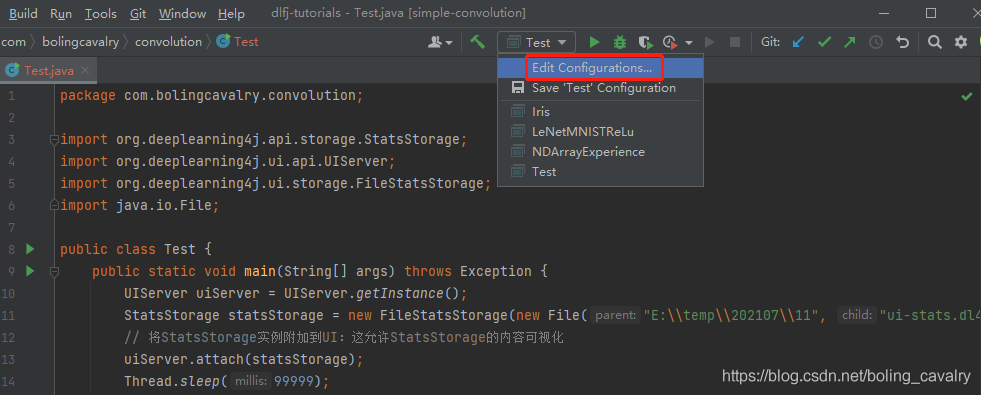Open the Test run configuration dropdown

pos(536,42)
